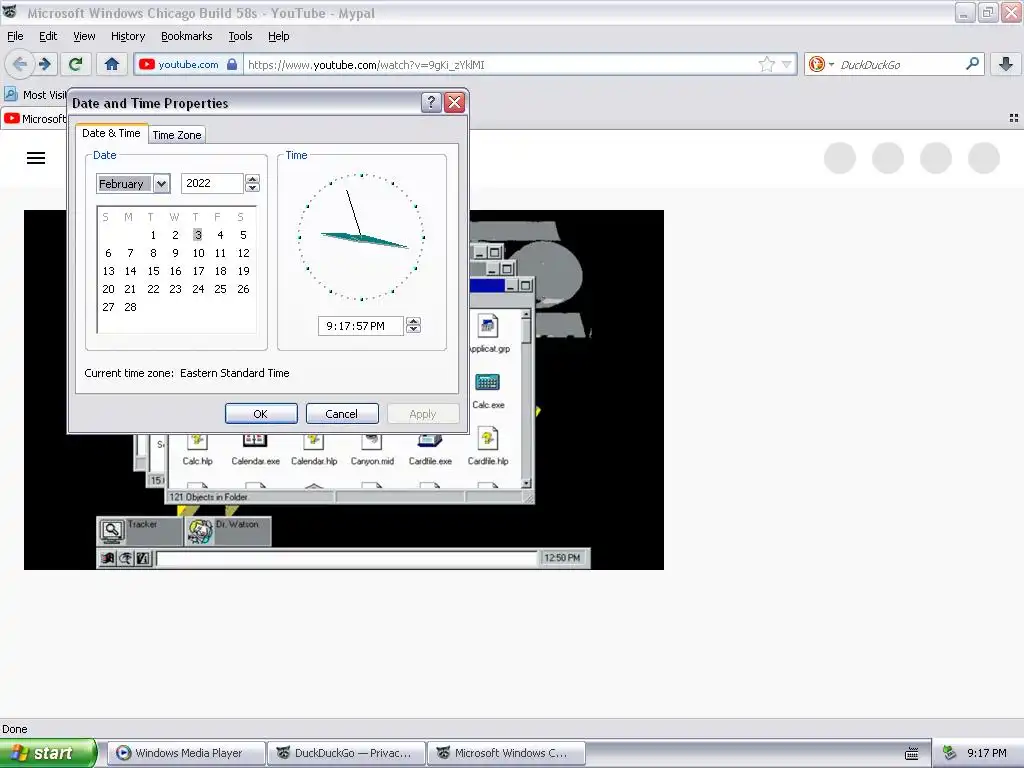
Task: Click the Dr. Watson taskbar item in video
Action: pyautogui.click(x=228, y=531)
